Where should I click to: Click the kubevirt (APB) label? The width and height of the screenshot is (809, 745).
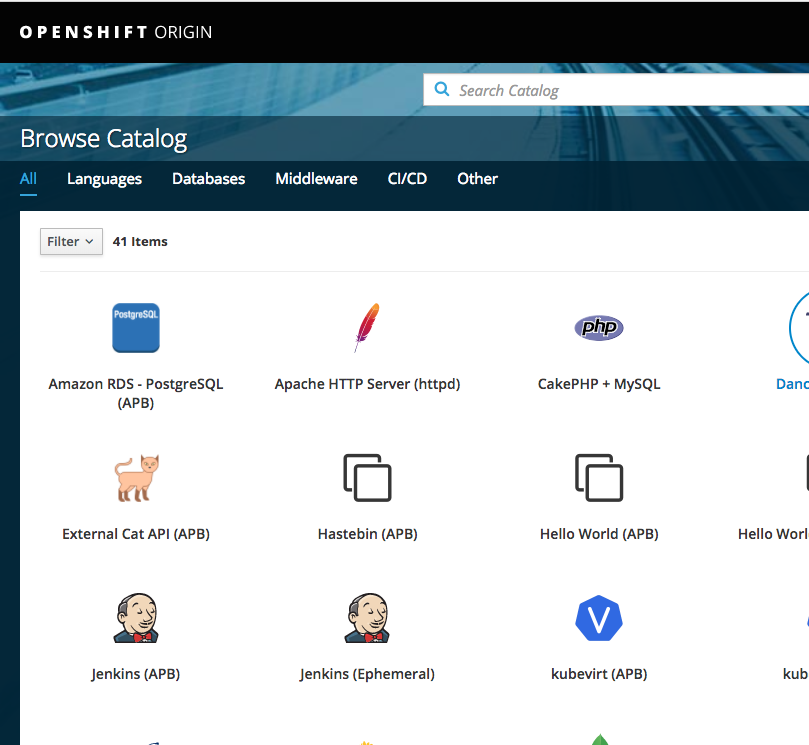[599, 674]
